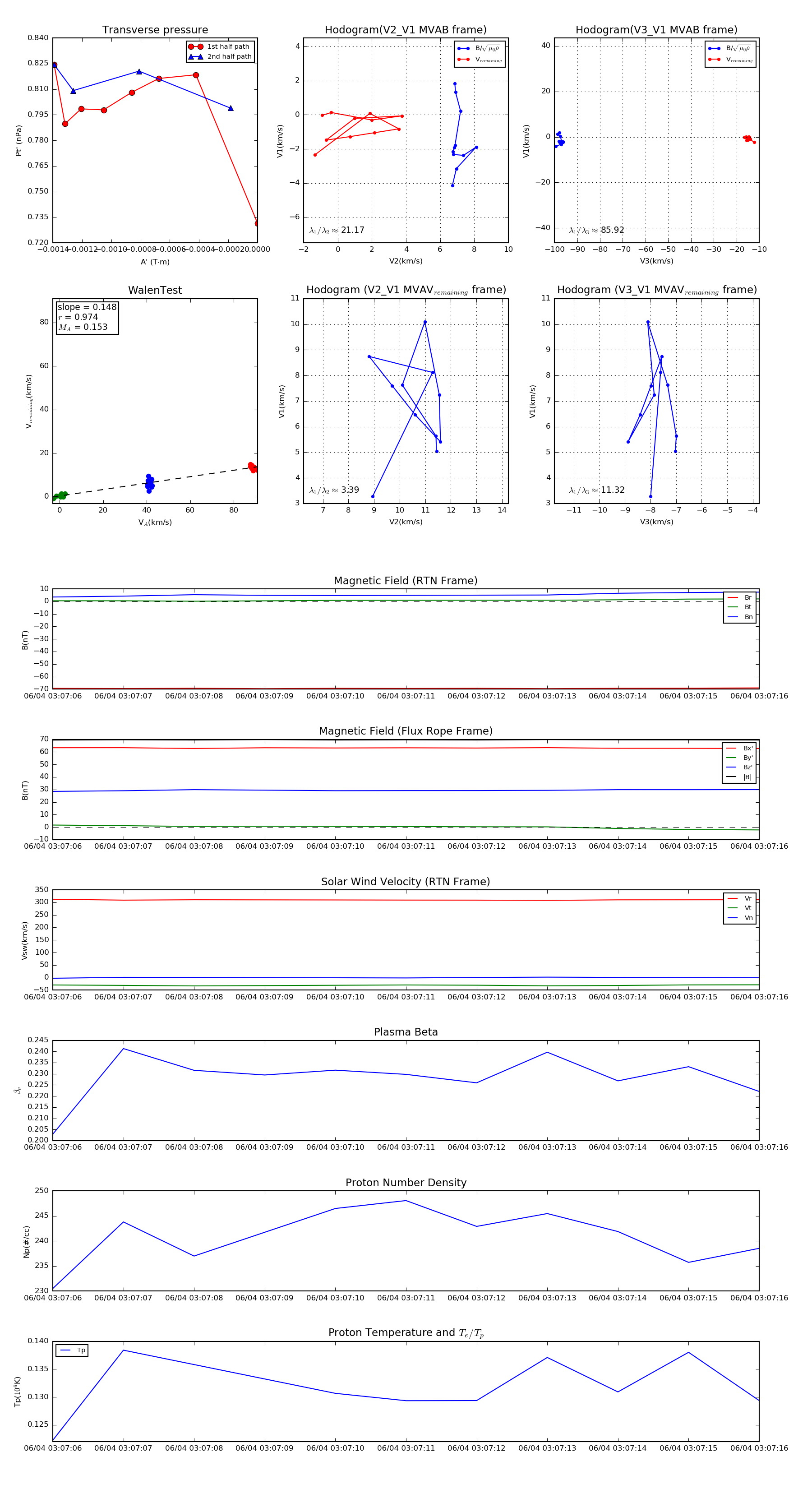Click the 'B(nT)' axis label of the RTN Frame plot
Viewport: 812px width, 1489px height.
[25, 640]
